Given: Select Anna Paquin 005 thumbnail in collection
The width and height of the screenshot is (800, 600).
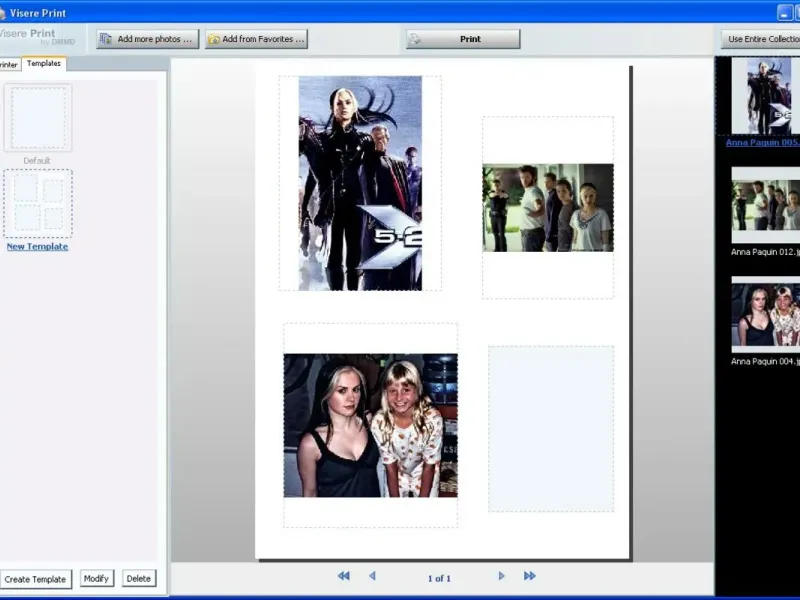Looking at the screenshot, I should coord(766,96).
